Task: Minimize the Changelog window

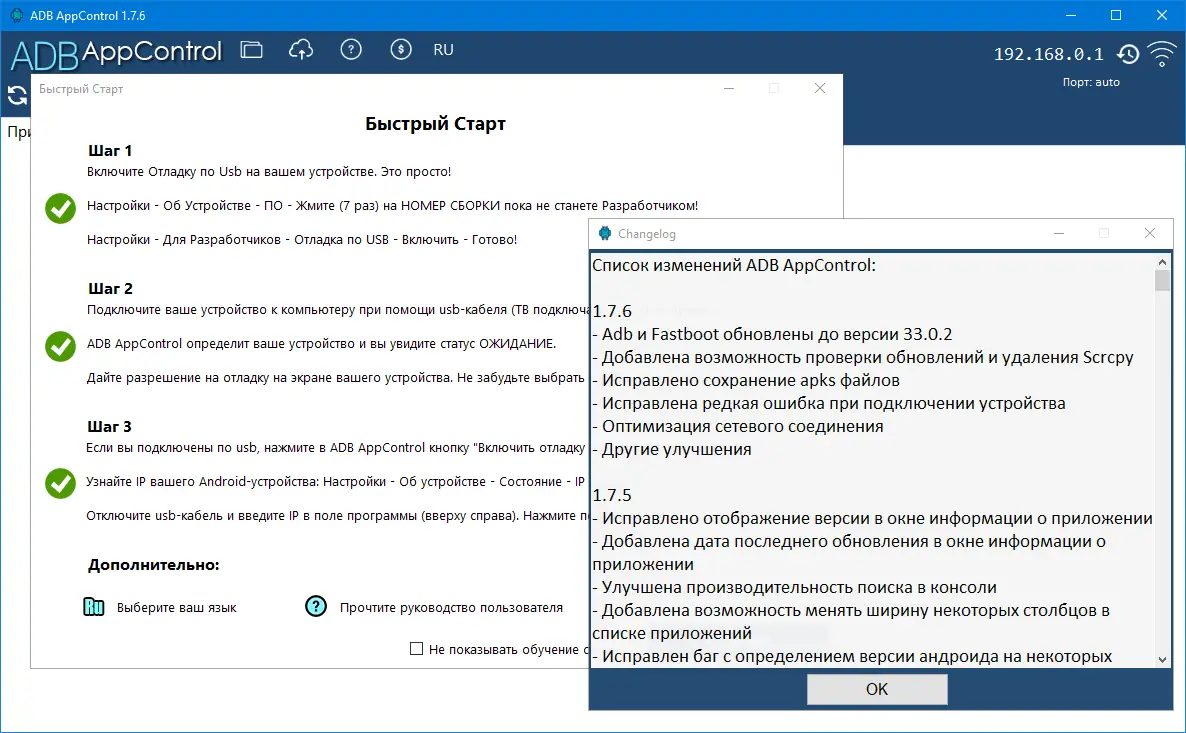Action: click(1059, 233)
